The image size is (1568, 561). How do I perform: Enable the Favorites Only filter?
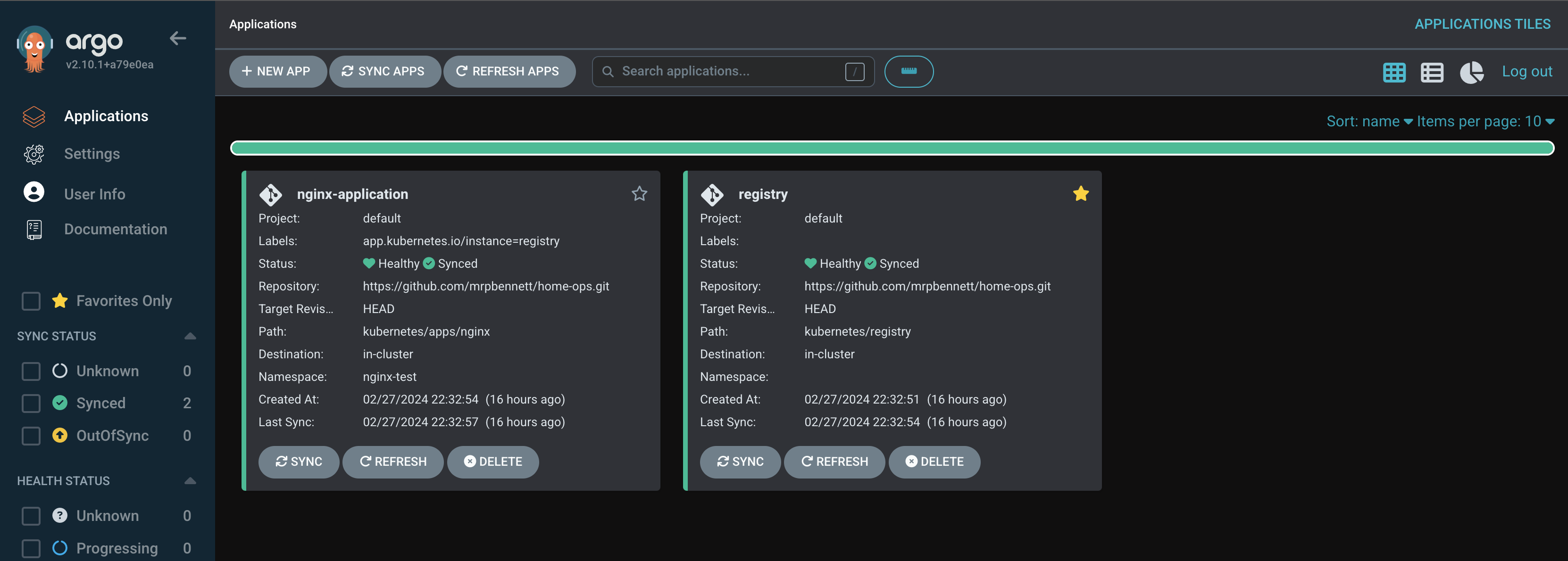coord(31,301)
